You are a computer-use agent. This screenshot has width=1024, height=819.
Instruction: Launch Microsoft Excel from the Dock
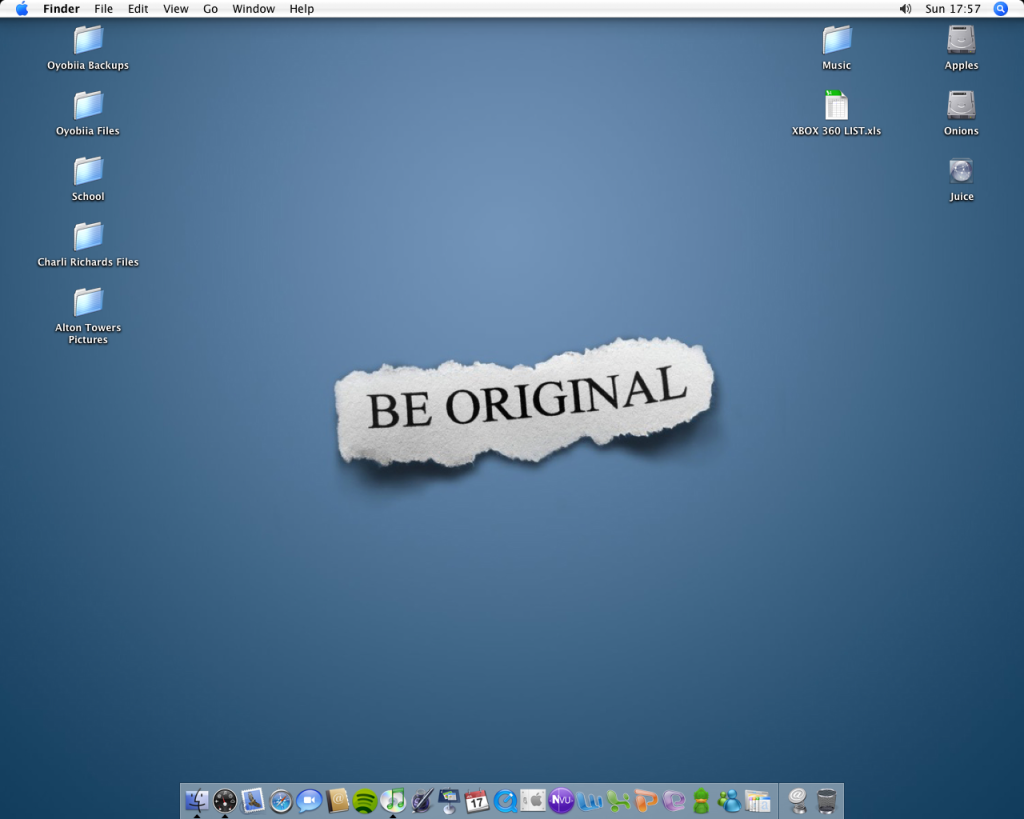click(x=617, y=800)
